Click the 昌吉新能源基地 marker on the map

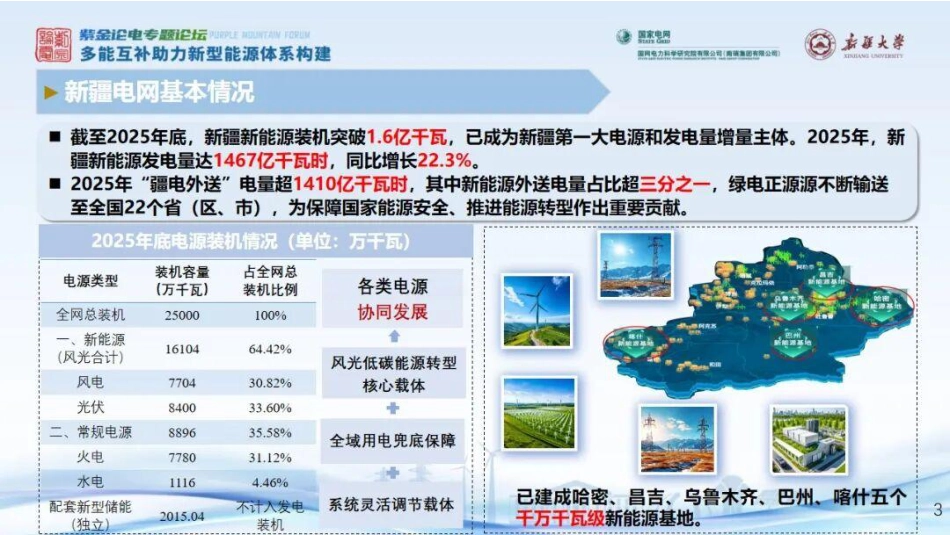(x=826, y=281)
